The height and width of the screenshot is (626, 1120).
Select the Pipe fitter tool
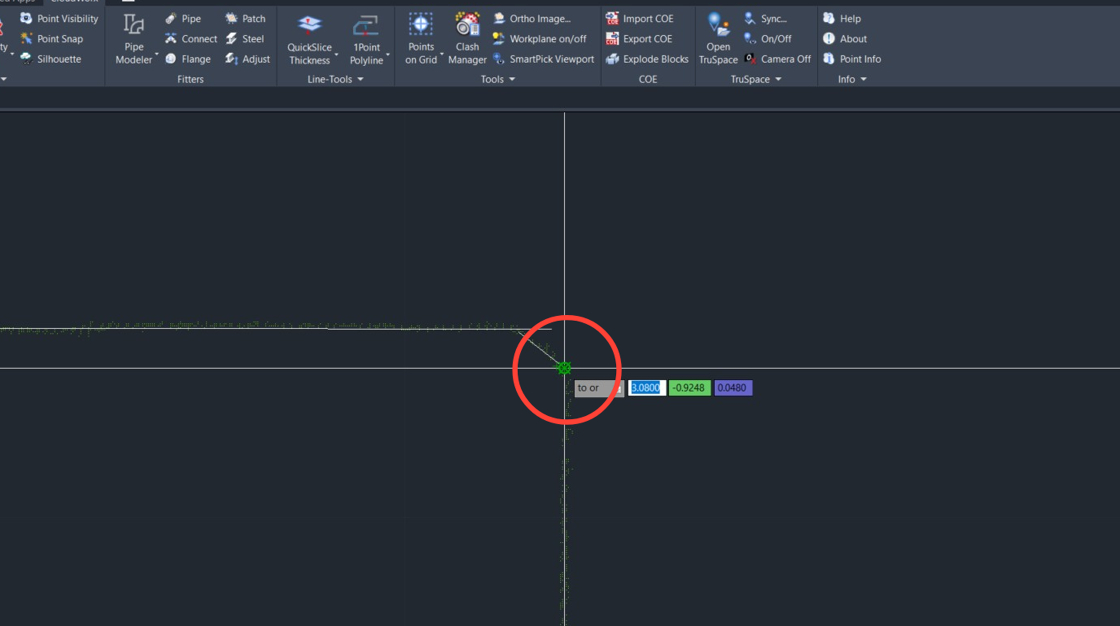tap(183, 19)
